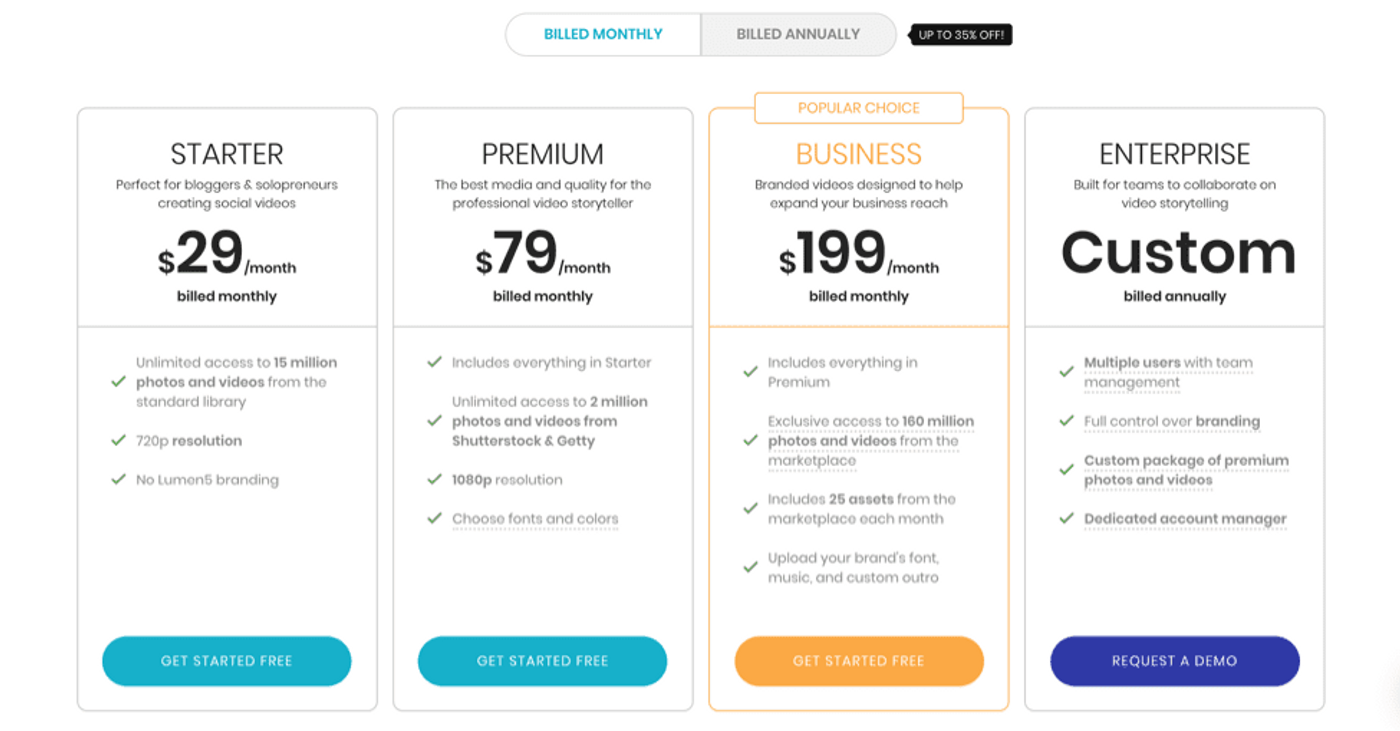Click the POPULAR CHOICE label above Business
This screenshot has height=731, width=1400.
click(x=858, y=108)
